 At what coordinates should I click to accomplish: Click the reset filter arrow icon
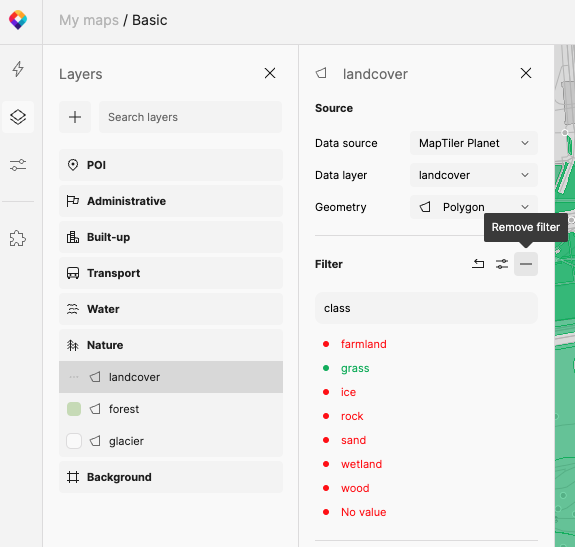click(x=478, y=264)
